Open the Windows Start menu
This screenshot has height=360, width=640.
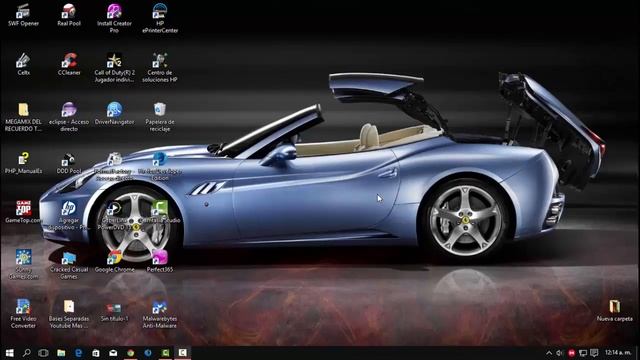[x=9, y=353]
